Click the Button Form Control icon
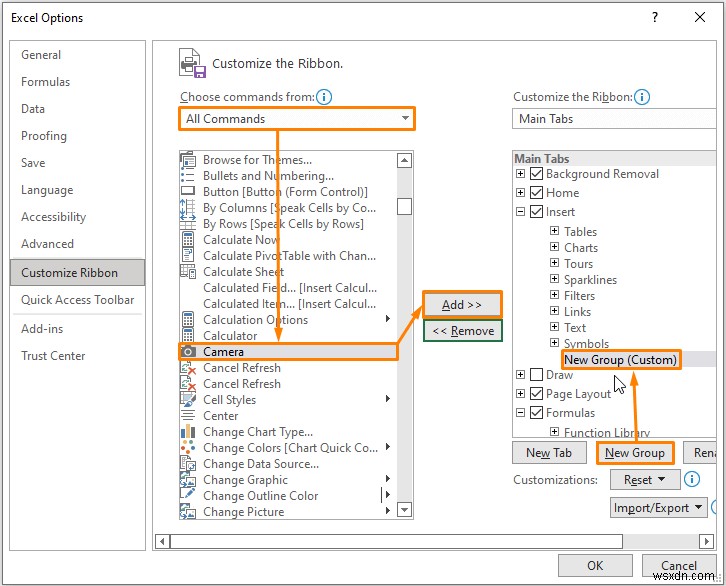 [188, 191]
